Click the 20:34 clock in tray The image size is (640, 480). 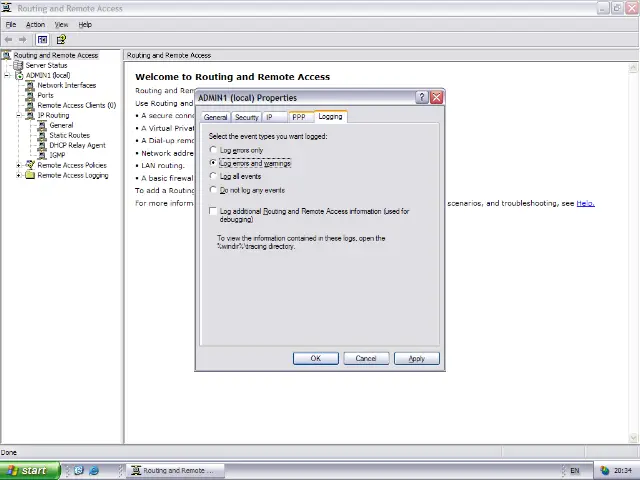coord(622,471)
